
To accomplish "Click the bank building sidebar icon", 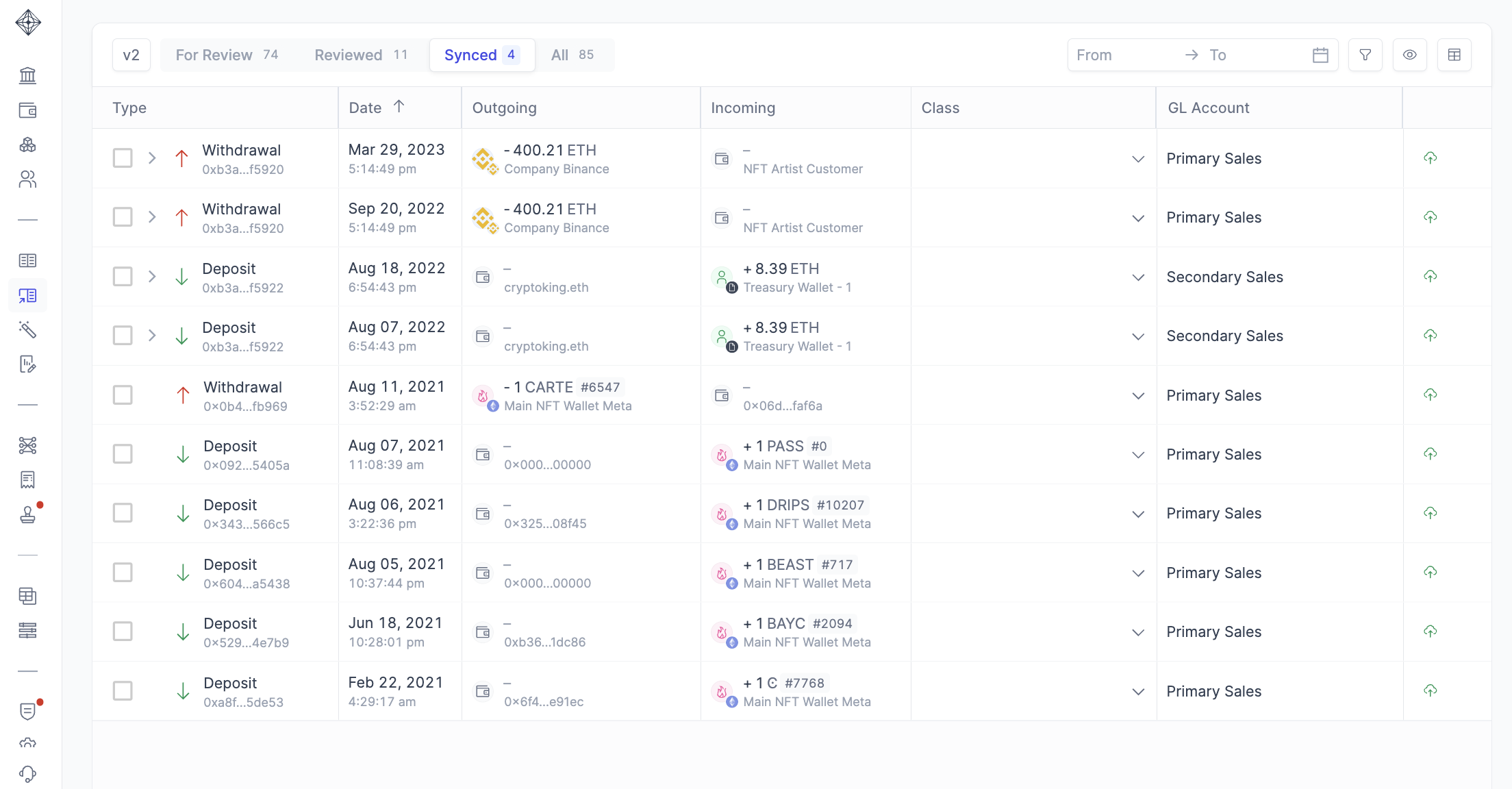I will [27, 75].
